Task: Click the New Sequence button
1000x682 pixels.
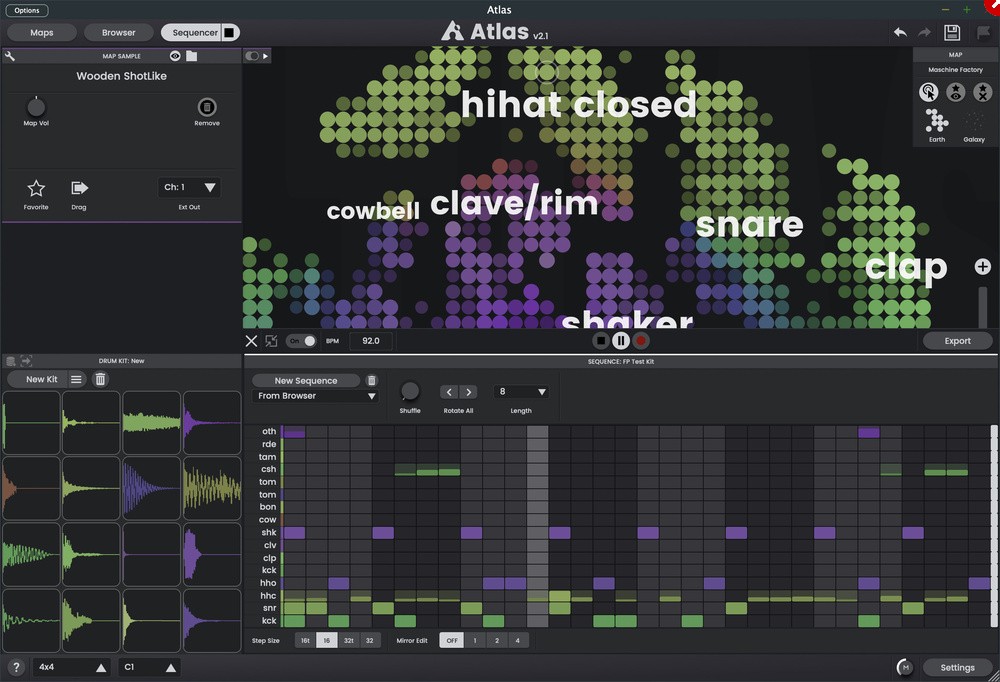Action: click(x=306, y=380)
